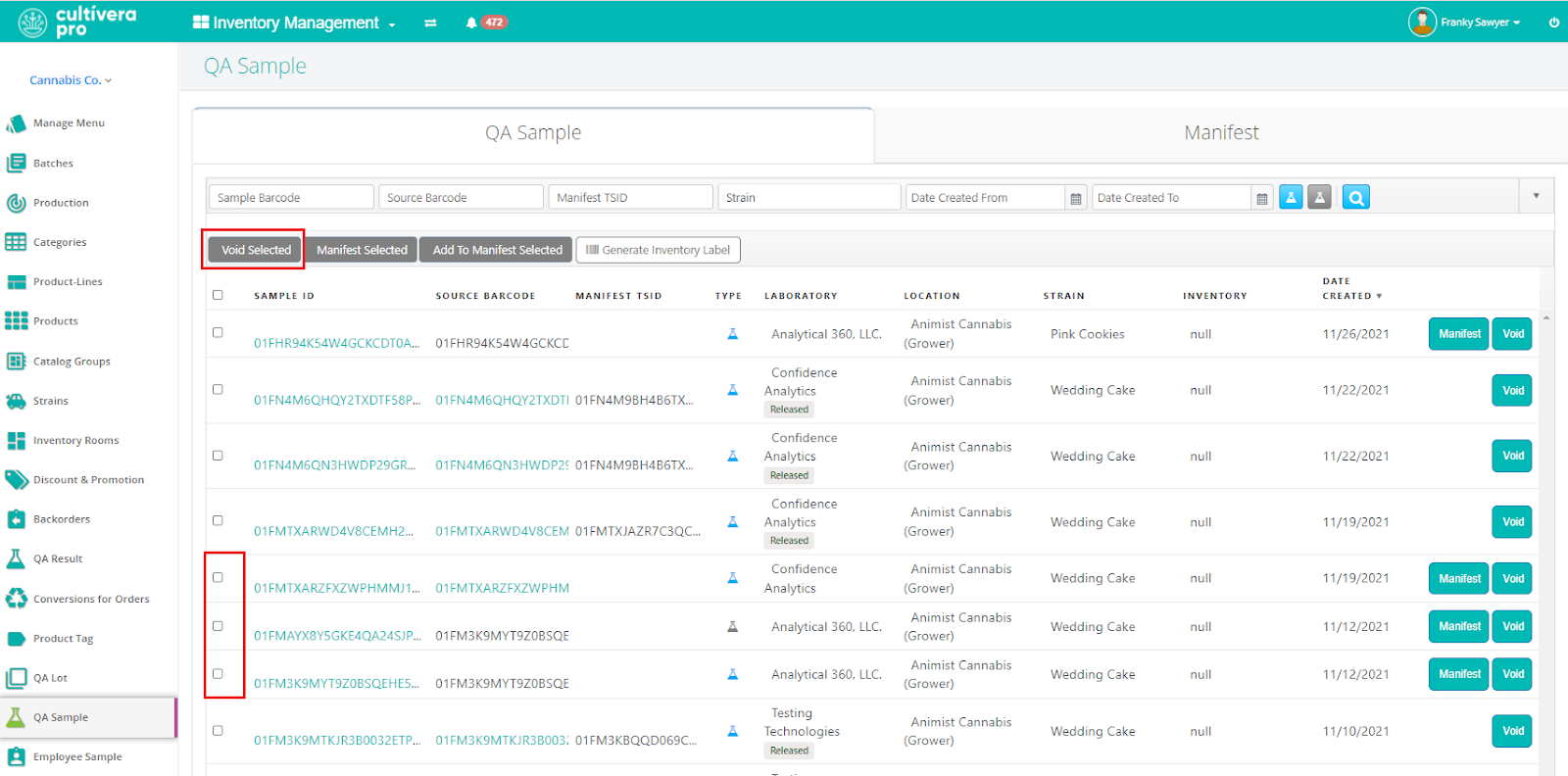The image size is (1568, 776).
Task: Expand the Cannabis Co. location dropdown
Action: (x=71, y=80)
